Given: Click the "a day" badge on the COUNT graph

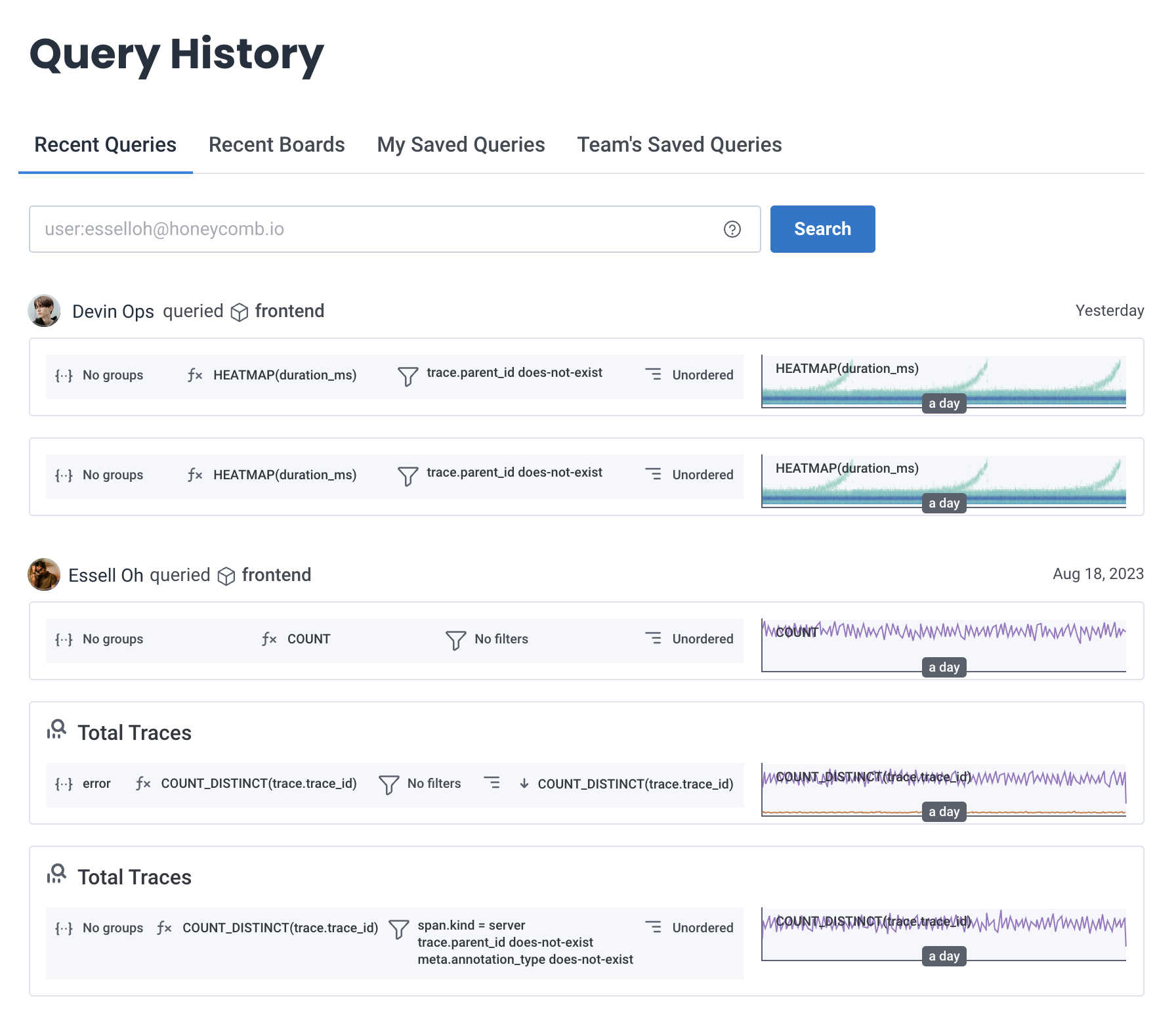Looking at the screenshot, I should (944, 667).
